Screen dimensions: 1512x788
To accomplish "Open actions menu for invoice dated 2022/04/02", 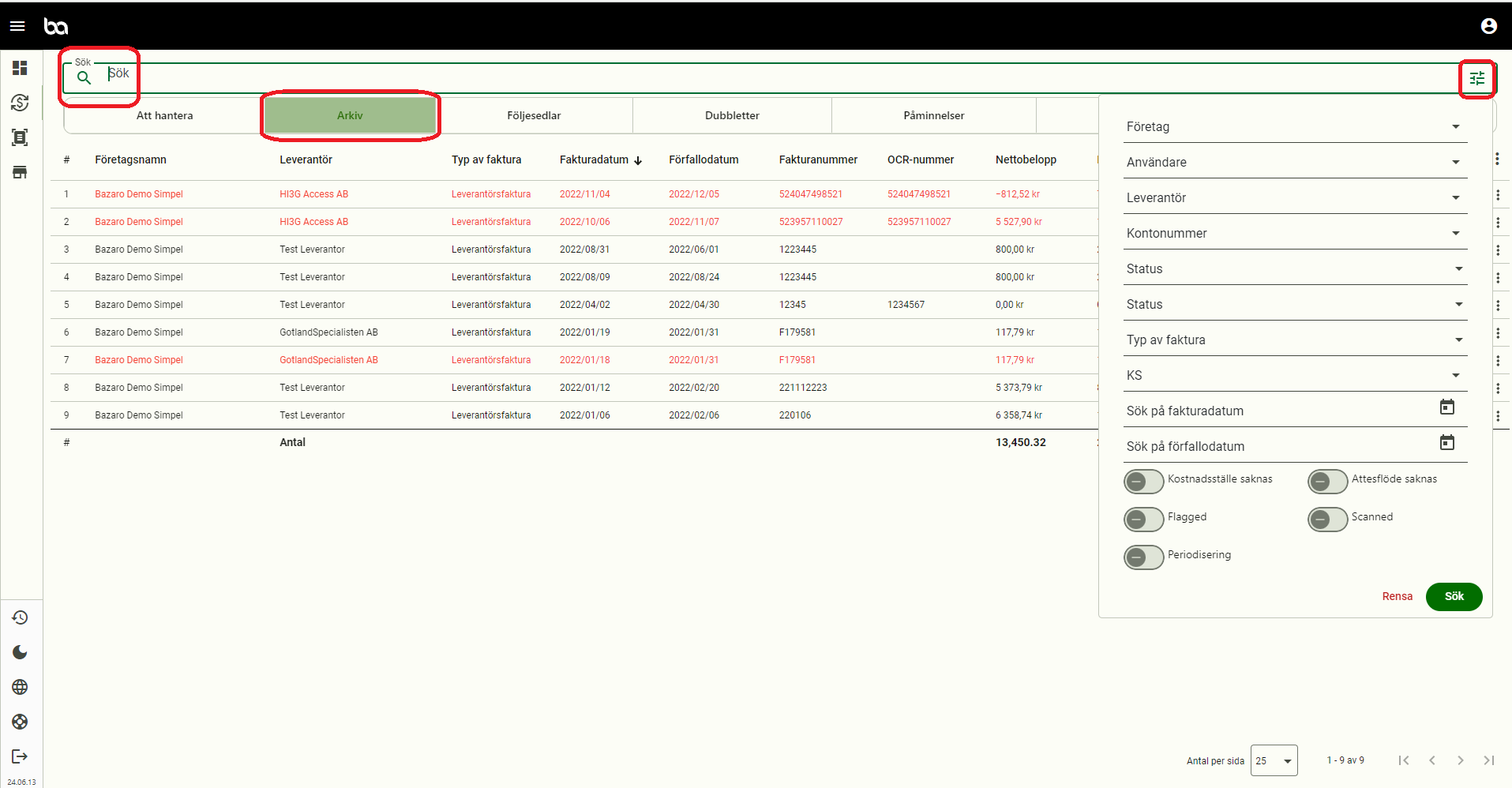I will pos(1498,306).
